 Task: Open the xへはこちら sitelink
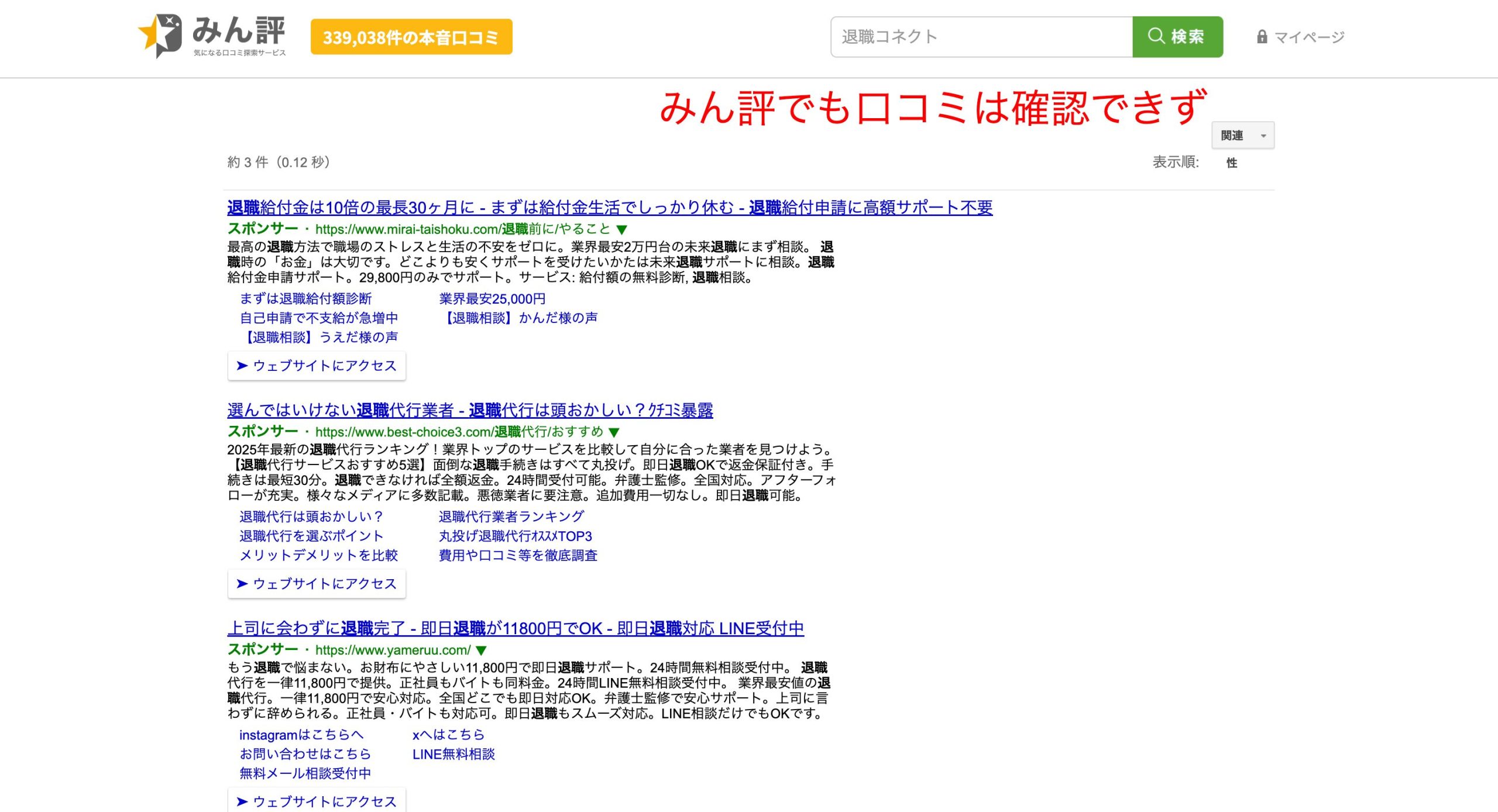(x=449, y=735)
